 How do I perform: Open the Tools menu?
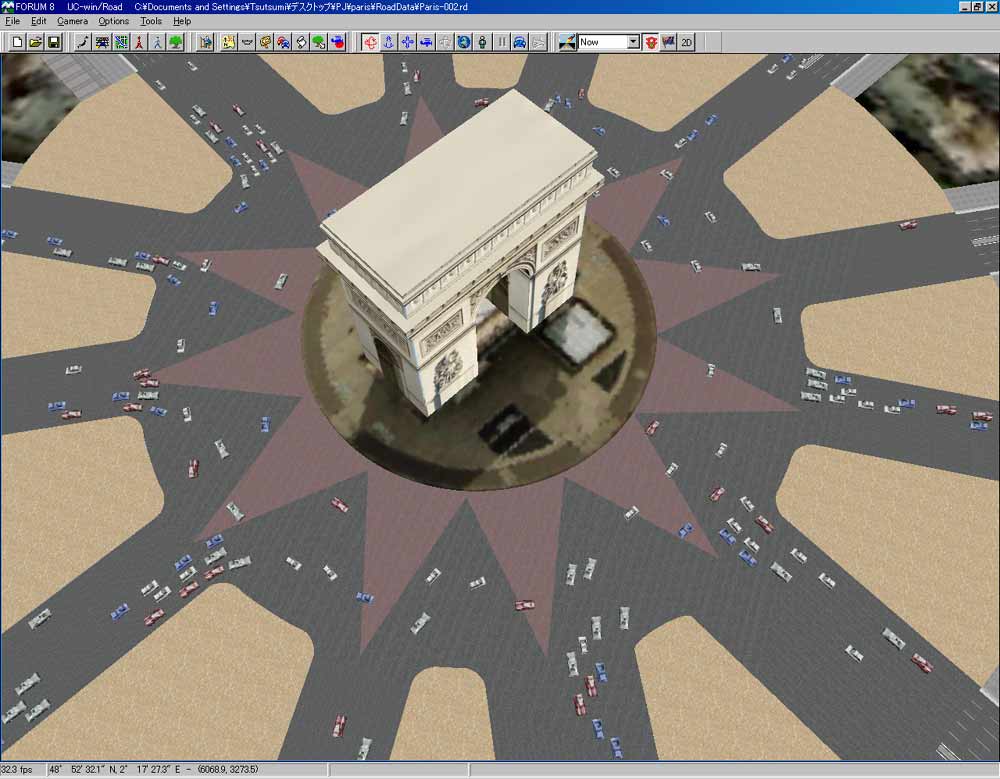coord(151,21)
